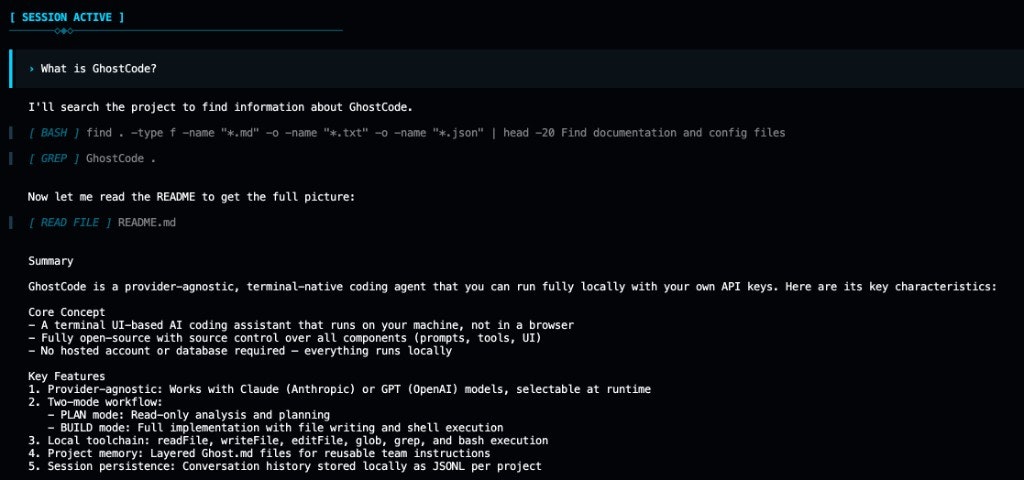Screen dimensions: 1024x480
Task: Click the 'BUILD mode: Full implementation' line
Action: [275, 428]
